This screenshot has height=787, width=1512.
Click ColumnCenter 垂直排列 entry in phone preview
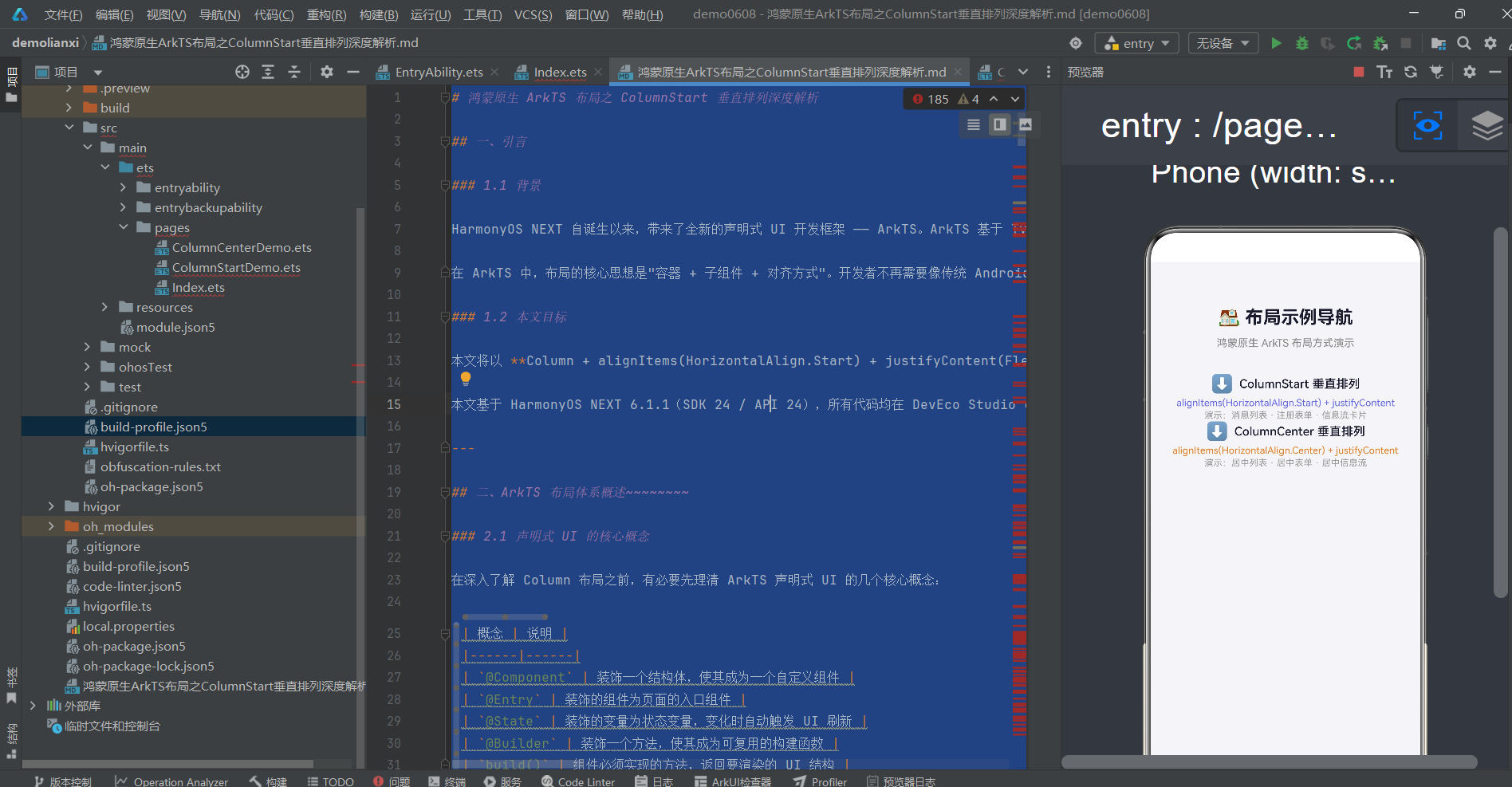[1285, 431]
